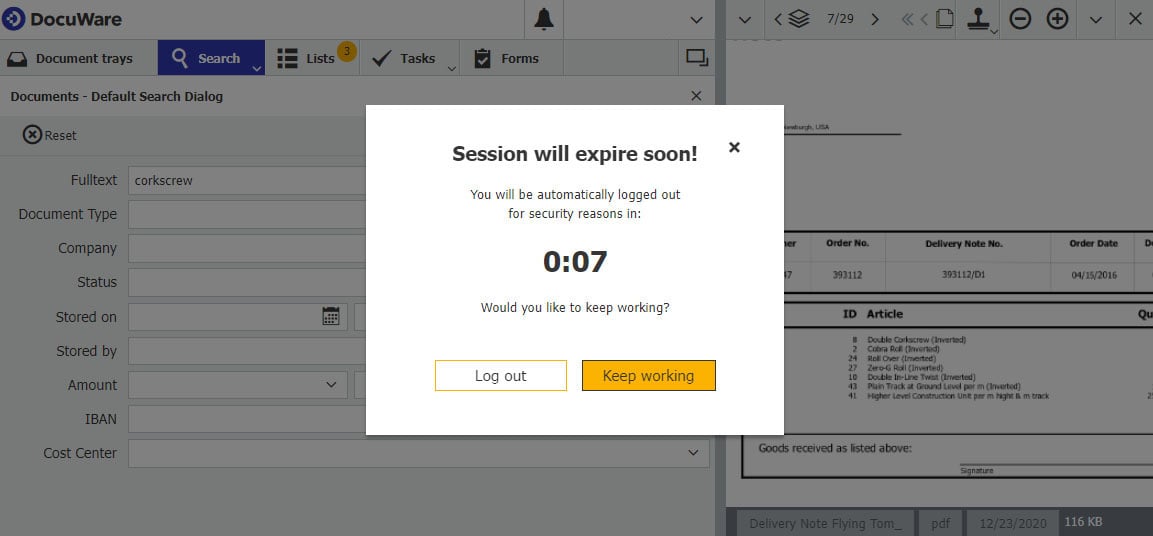Click the Log out button
This screenshot has height=536, width=1153.
click(x=500, y=376)
